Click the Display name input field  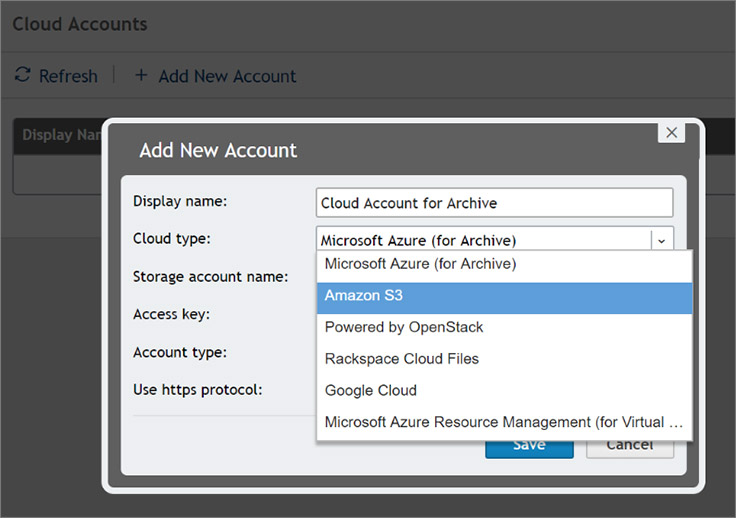495,203
